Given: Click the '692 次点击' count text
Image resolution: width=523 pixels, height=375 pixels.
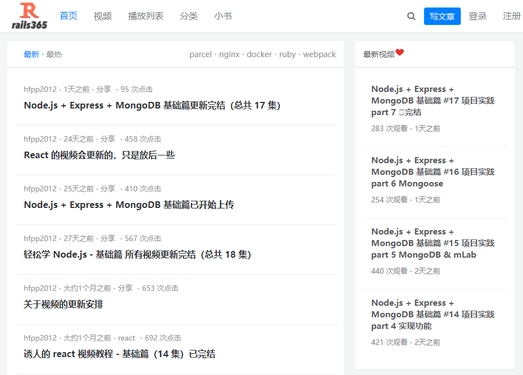Looking at the screenshot, I should tap(163, 338).
